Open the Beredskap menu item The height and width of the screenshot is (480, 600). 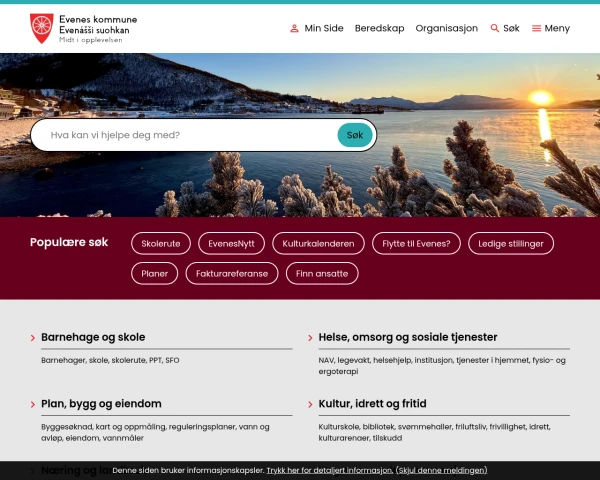tap(380, 28)
